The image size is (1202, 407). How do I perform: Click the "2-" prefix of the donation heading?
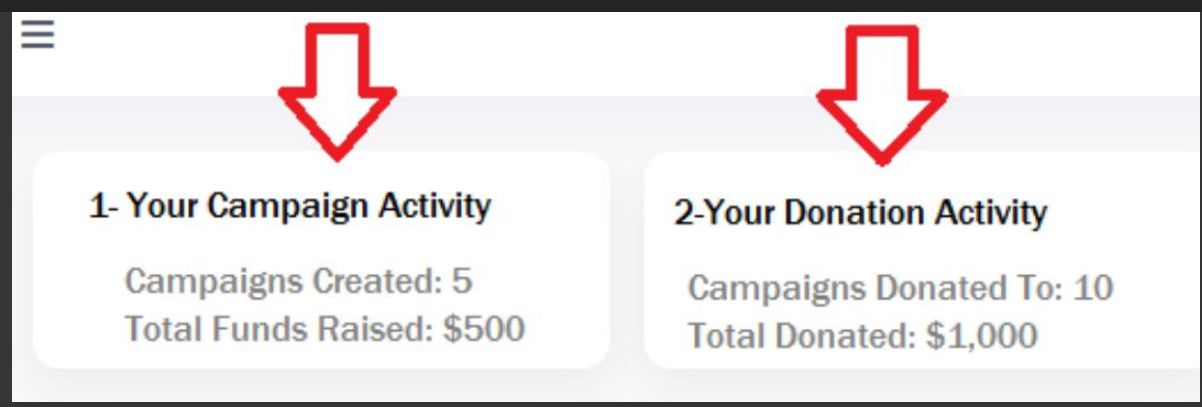tap(687, 213)
